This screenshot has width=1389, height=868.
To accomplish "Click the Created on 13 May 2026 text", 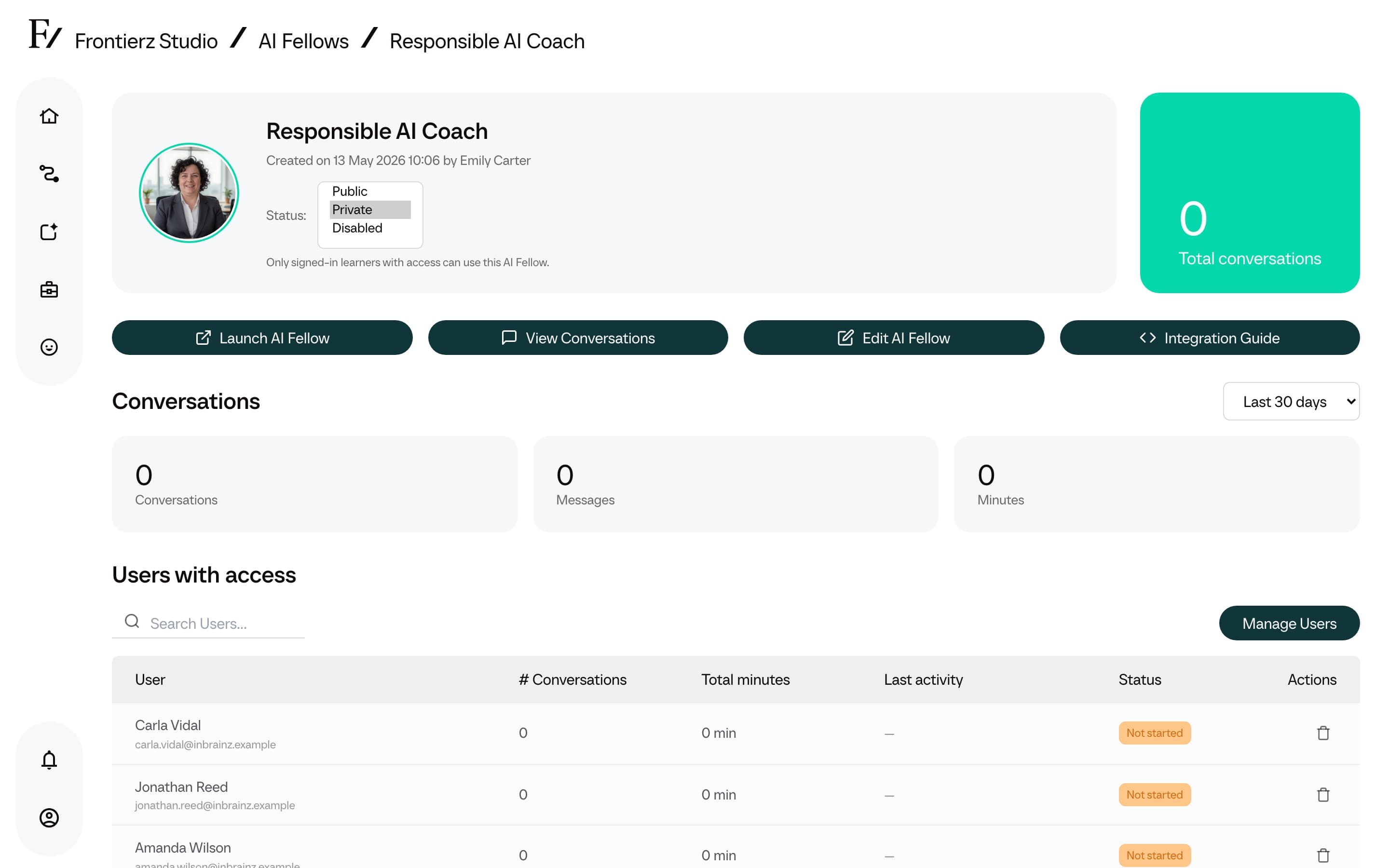I will (398, 160).
